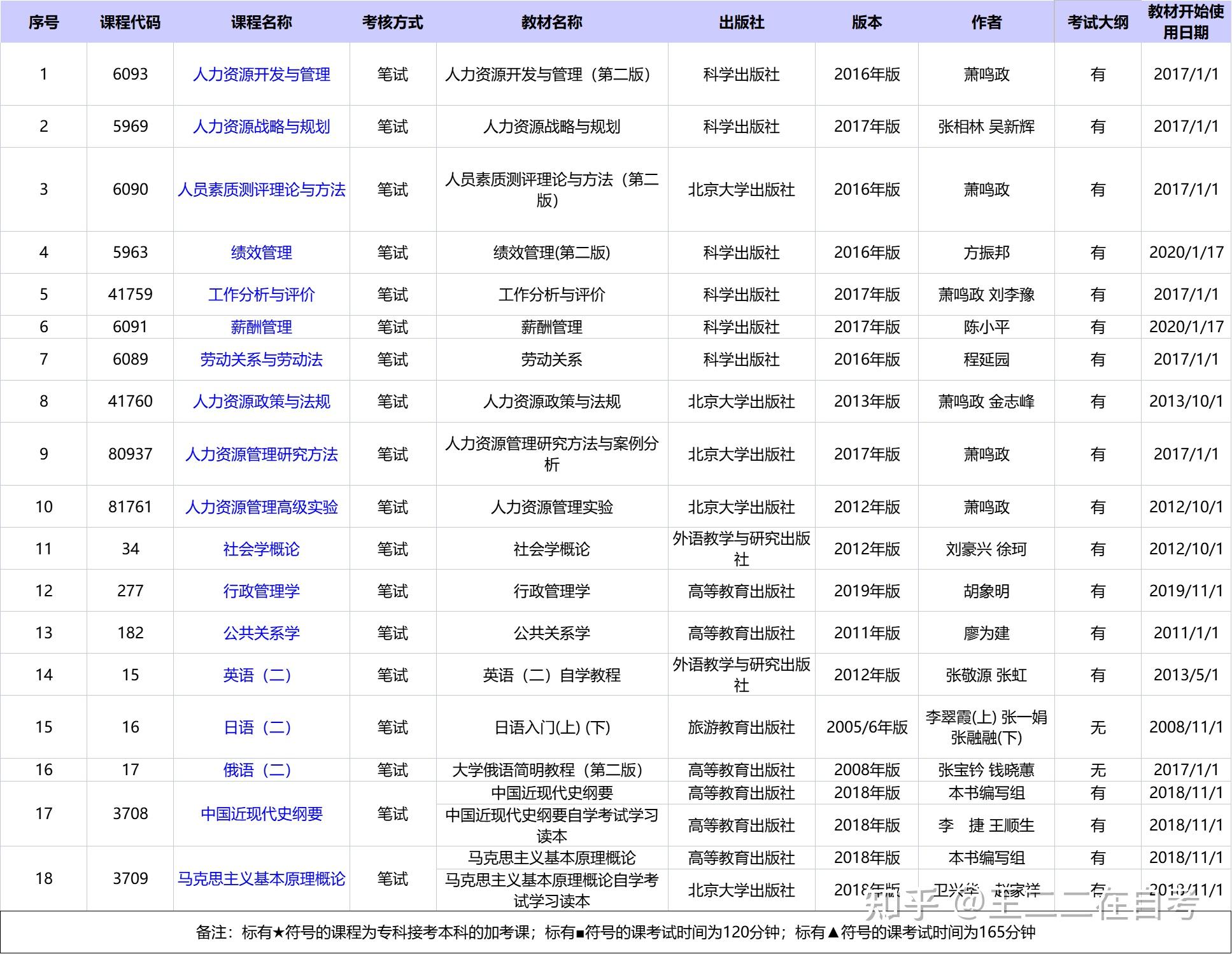The width and height of the screenshot is (1232, 954).
Task: Select author cell 李 捷 王顺生
Action: 986,825
